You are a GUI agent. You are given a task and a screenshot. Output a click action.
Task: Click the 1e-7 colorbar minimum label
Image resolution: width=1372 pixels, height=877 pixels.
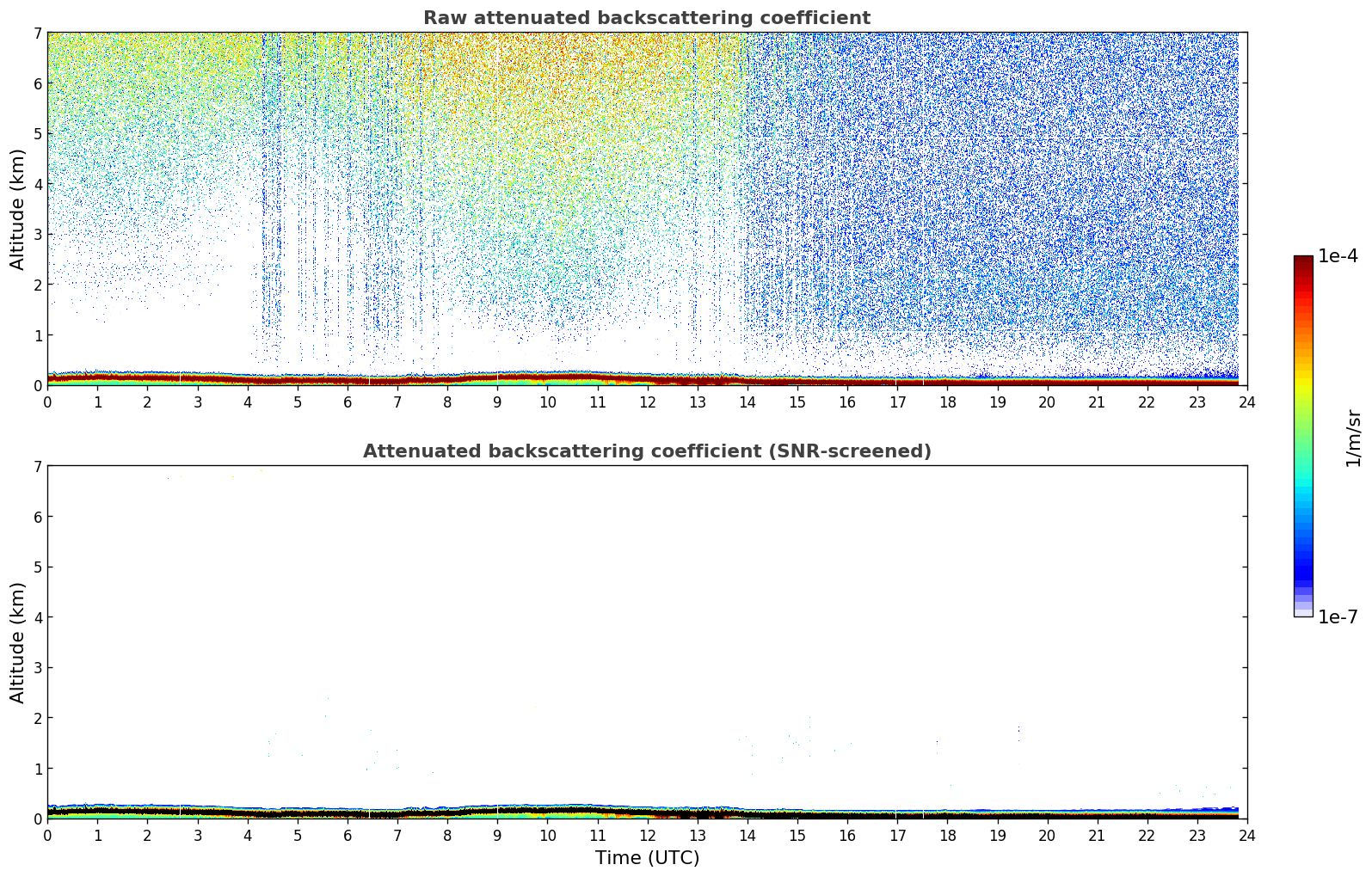1338,617
